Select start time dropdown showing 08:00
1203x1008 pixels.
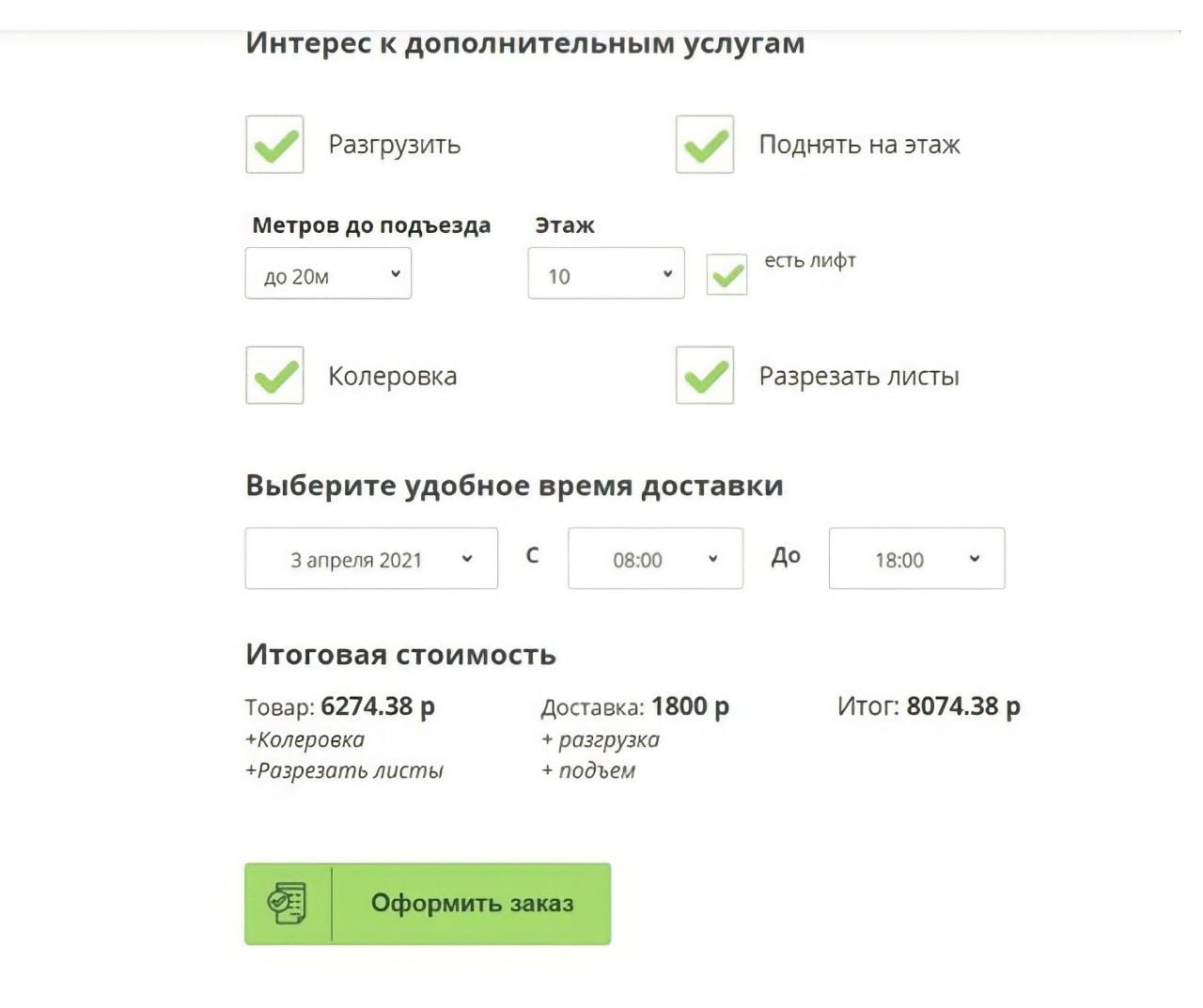tap(655, 558)
